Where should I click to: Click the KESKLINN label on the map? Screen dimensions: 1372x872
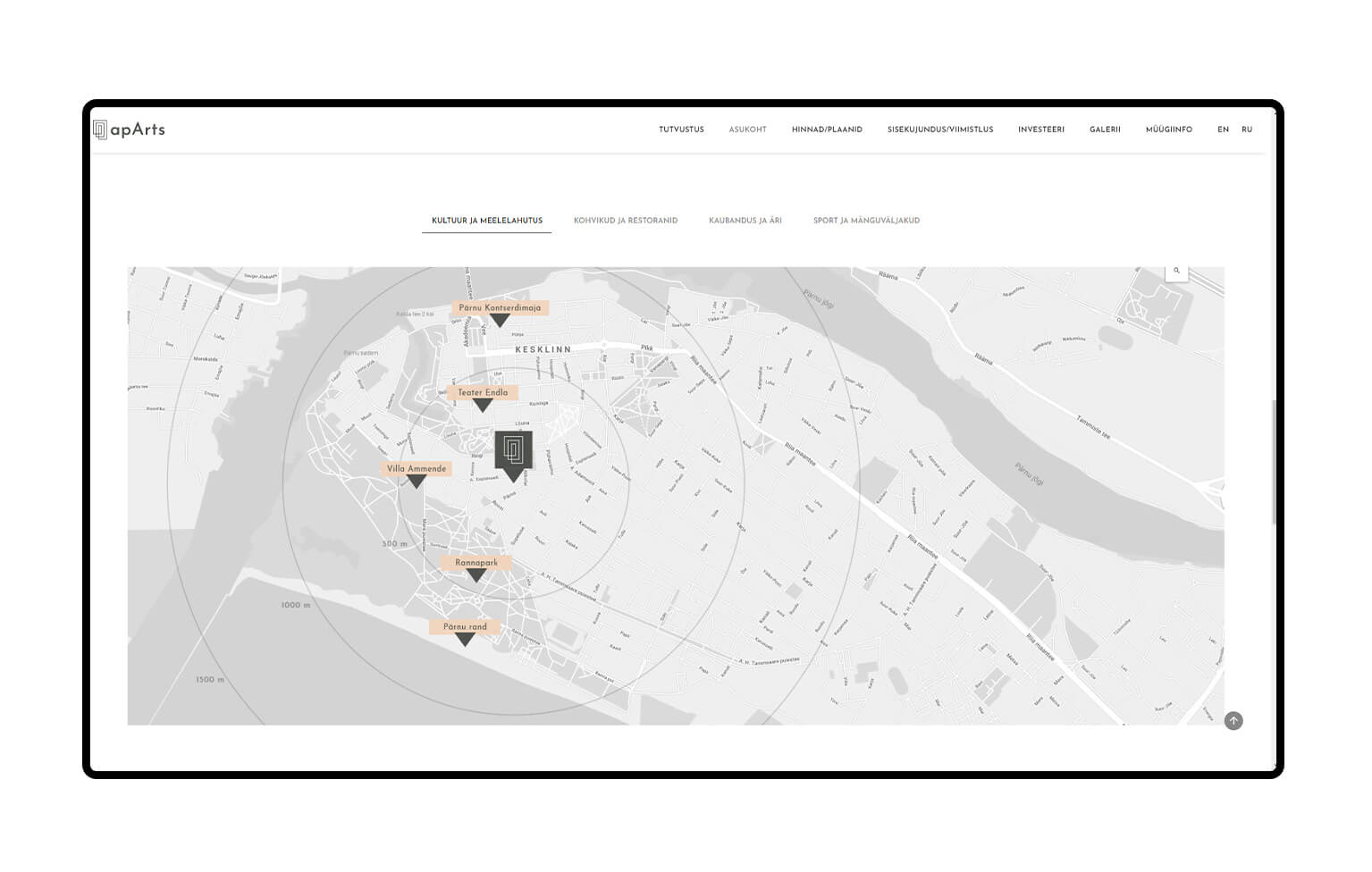pos(543,349)
